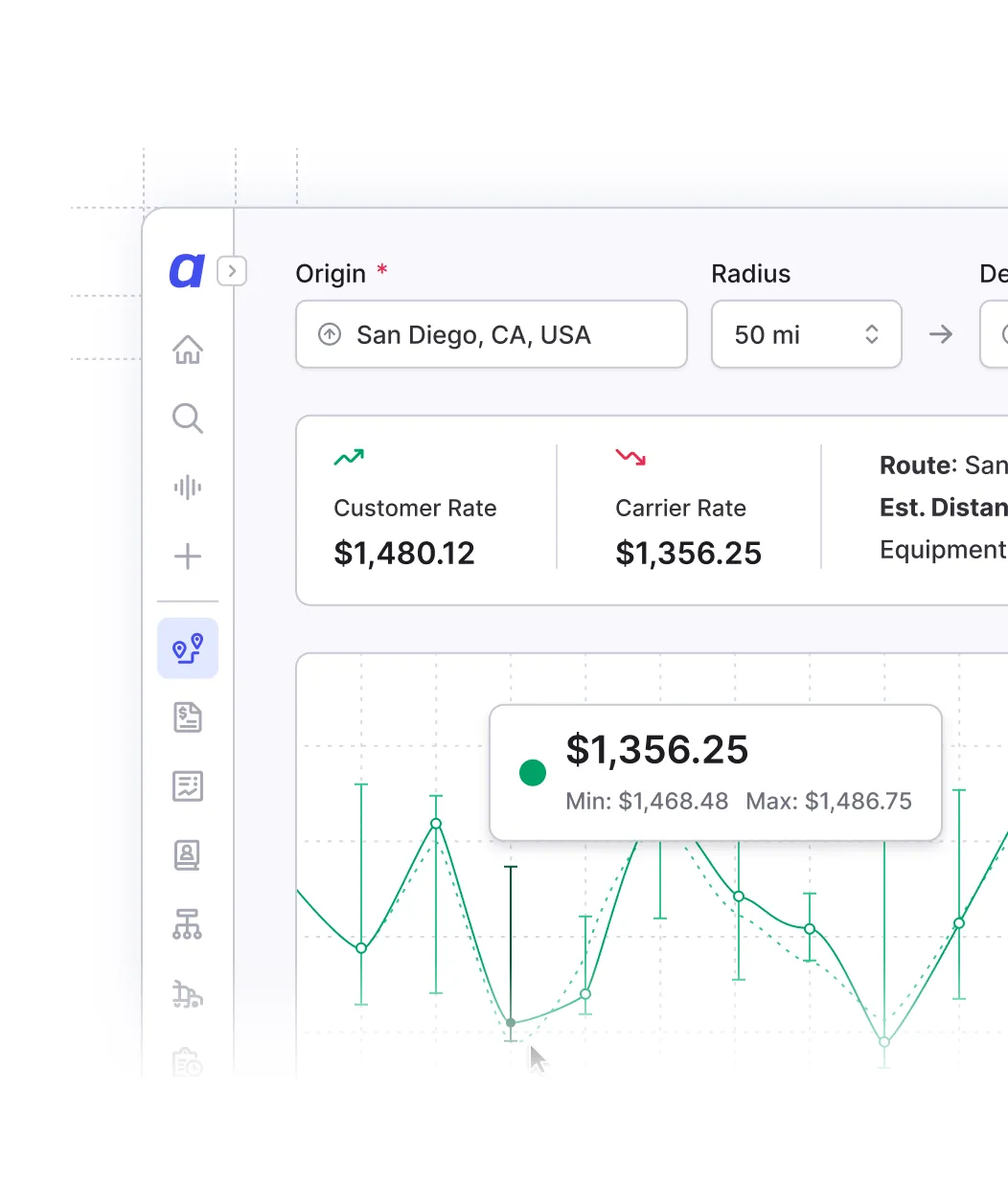Viewport: 1008px width, 1182px height.
Task: Click the Route label in summary card
Action: click(x=918, y=466)
